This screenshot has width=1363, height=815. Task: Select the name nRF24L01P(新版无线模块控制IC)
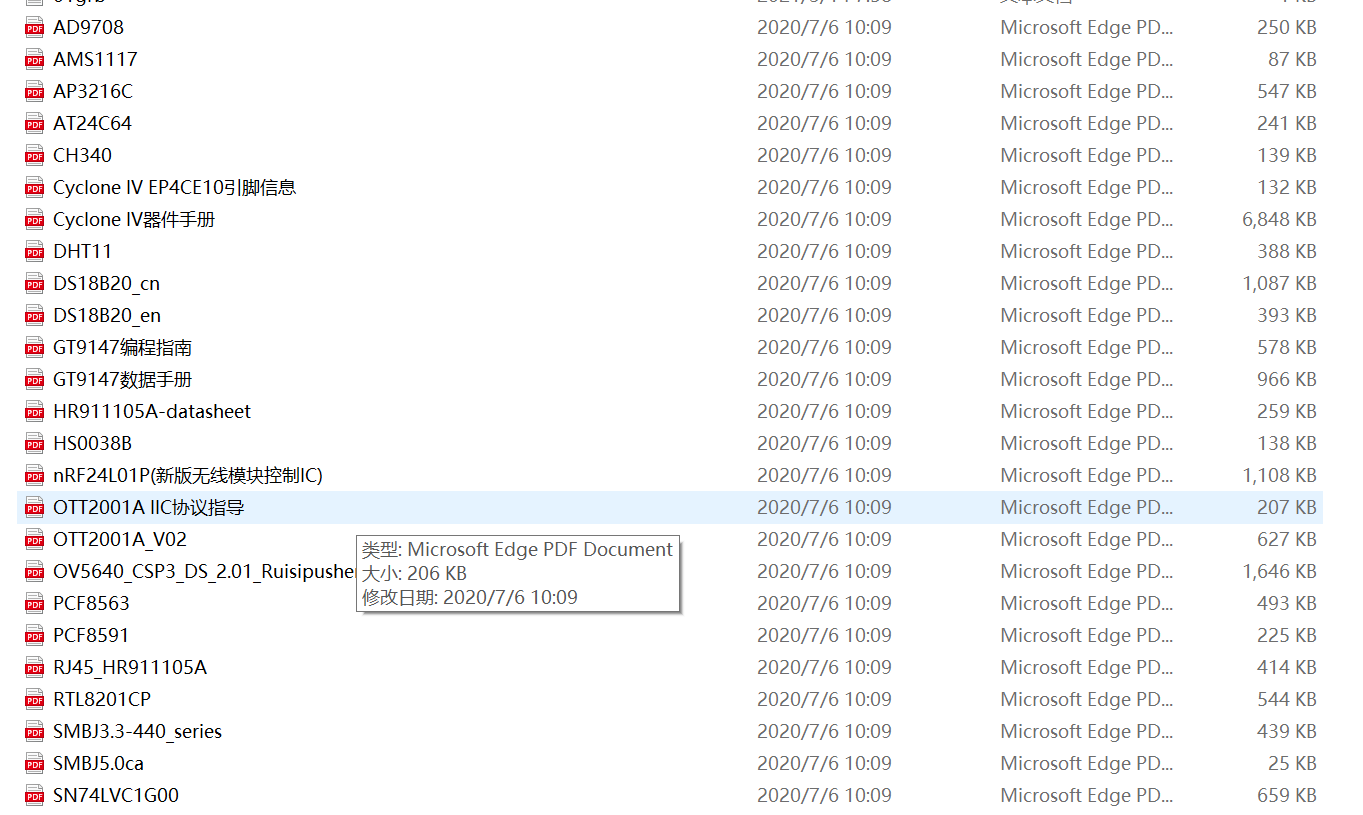tap(188, 475)
